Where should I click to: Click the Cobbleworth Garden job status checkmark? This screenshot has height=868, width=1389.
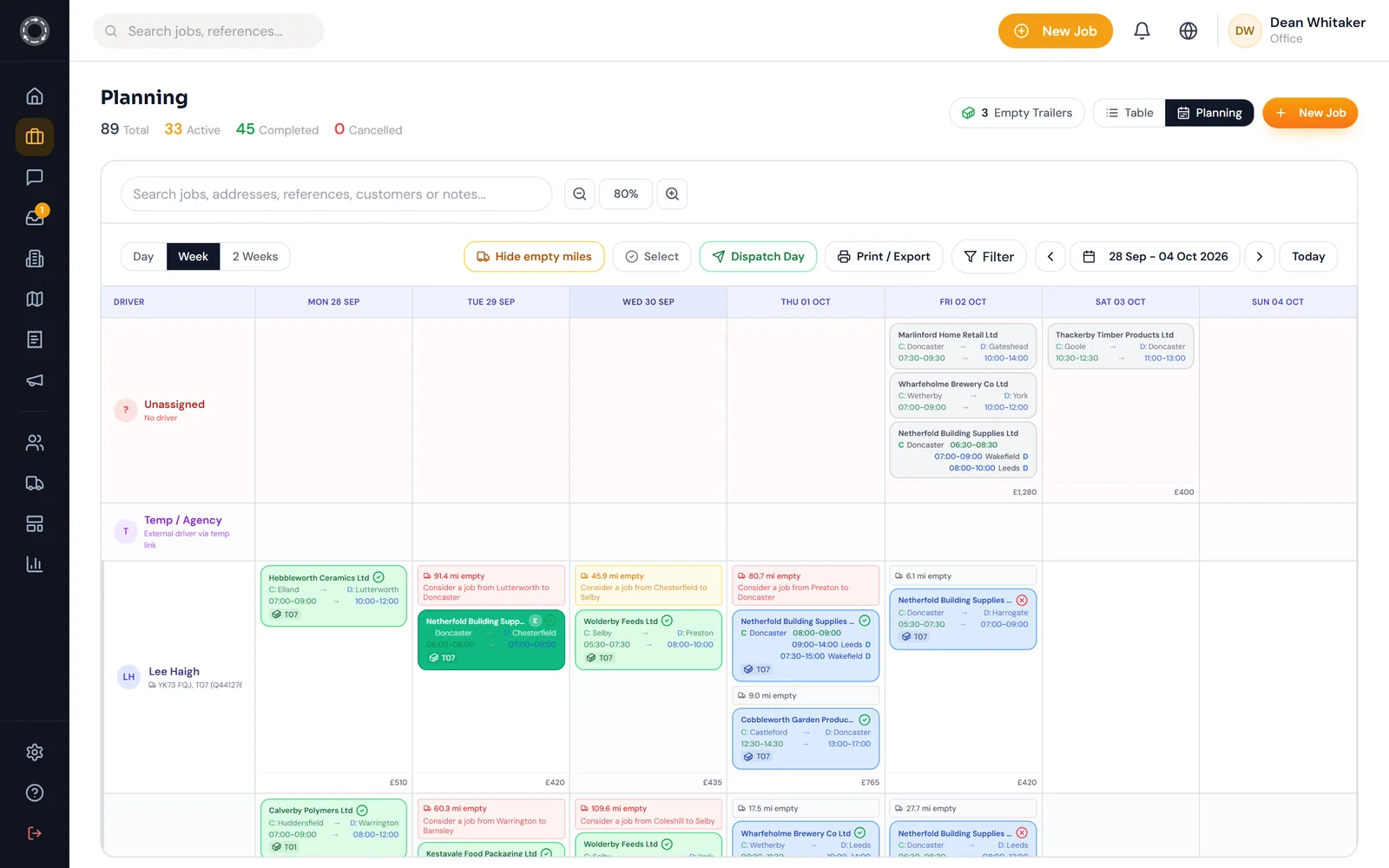pos(865,720)
